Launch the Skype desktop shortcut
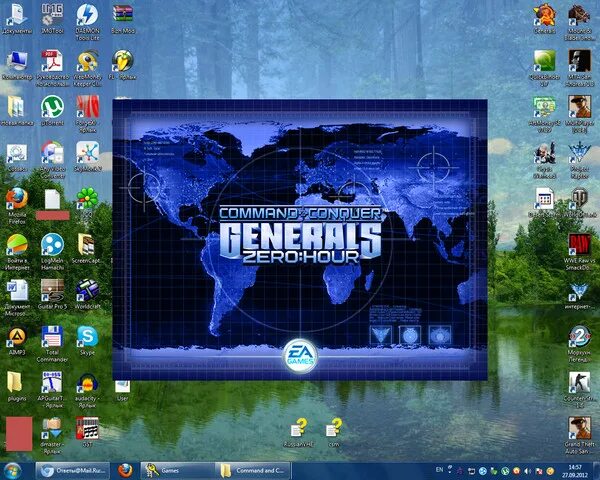 click(x=88, y=338)
